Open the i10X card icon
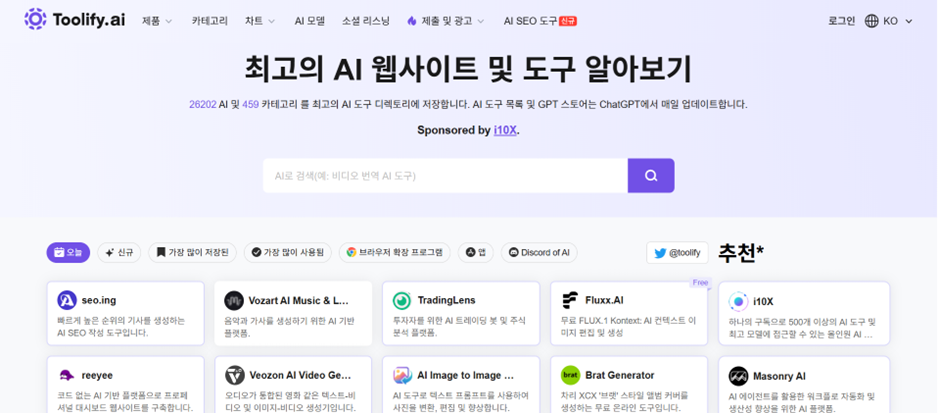The width and height of the screenshot is (940, 413). pyautogui.click(x=738, y=301)
